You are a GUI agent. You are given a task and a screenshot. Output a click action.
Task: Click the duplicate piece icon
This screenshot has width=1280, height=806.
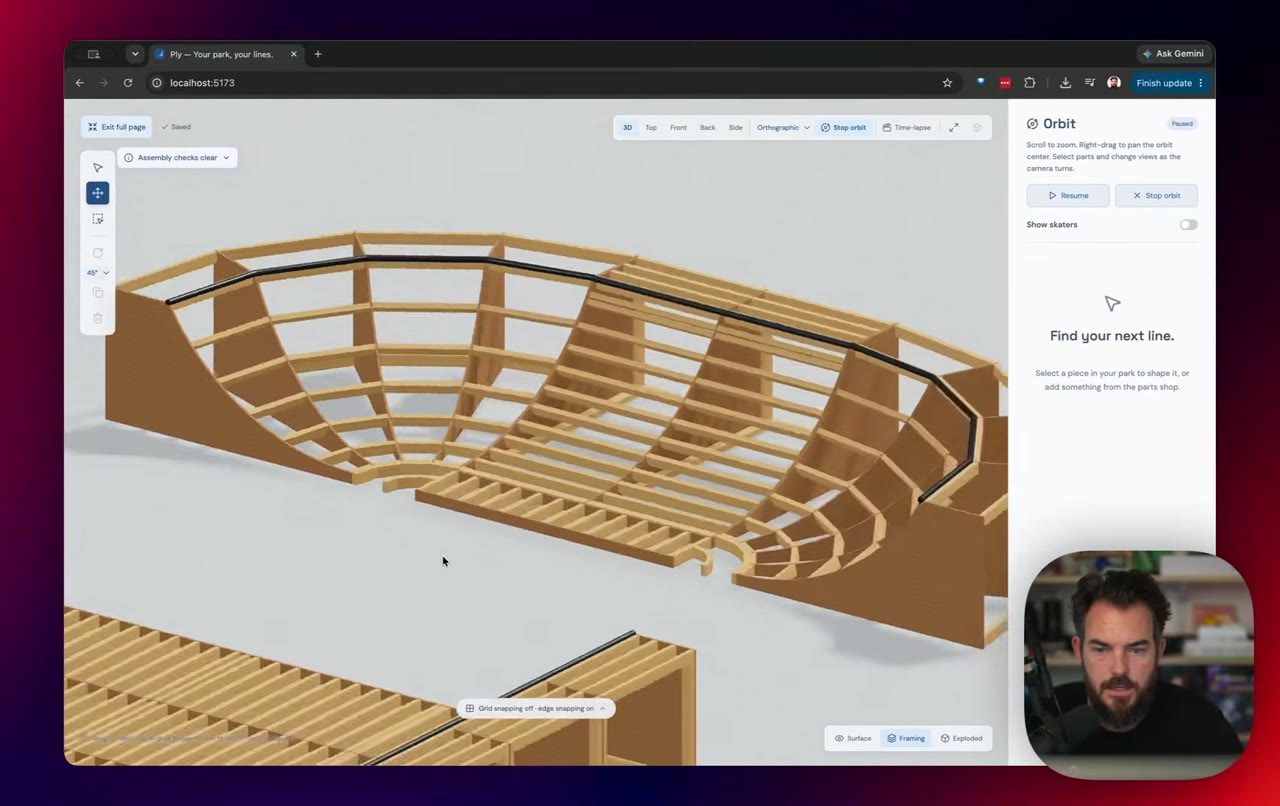click(97, 293)
